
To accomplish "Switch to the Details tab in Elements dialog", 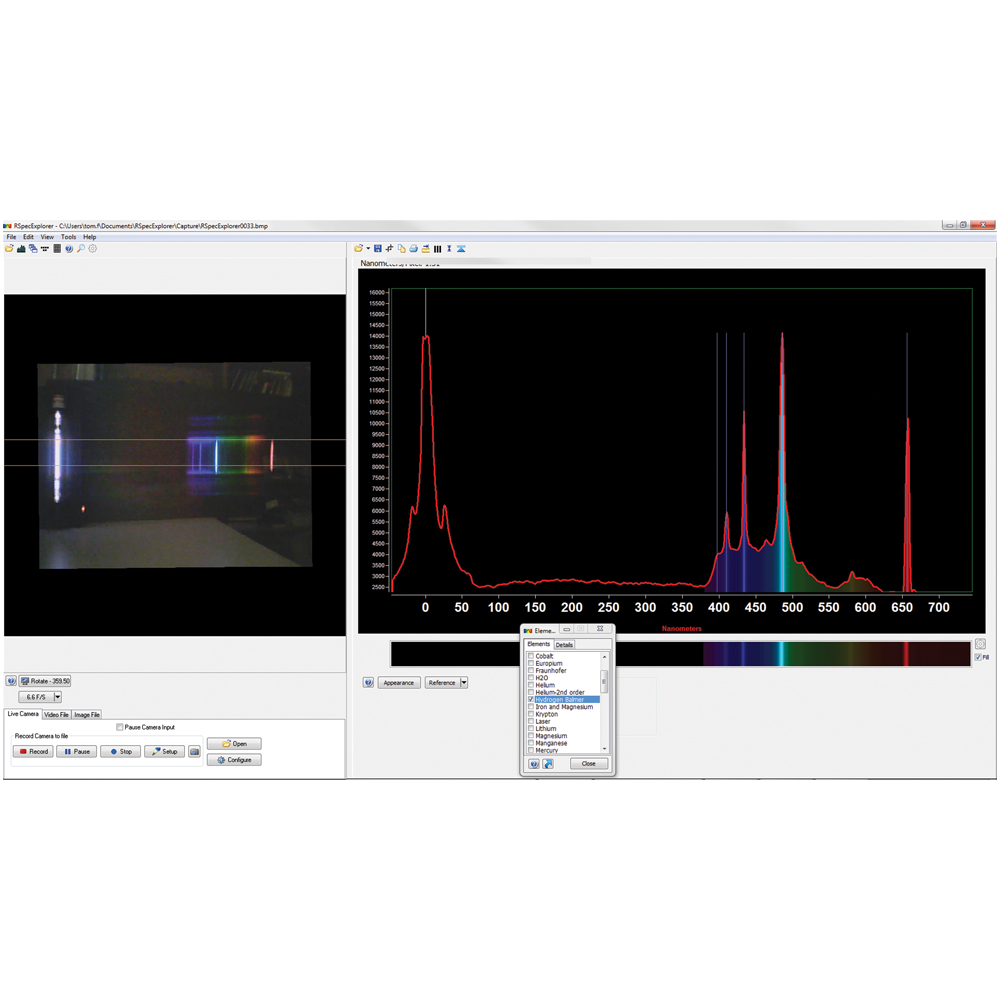I will 564,645.
